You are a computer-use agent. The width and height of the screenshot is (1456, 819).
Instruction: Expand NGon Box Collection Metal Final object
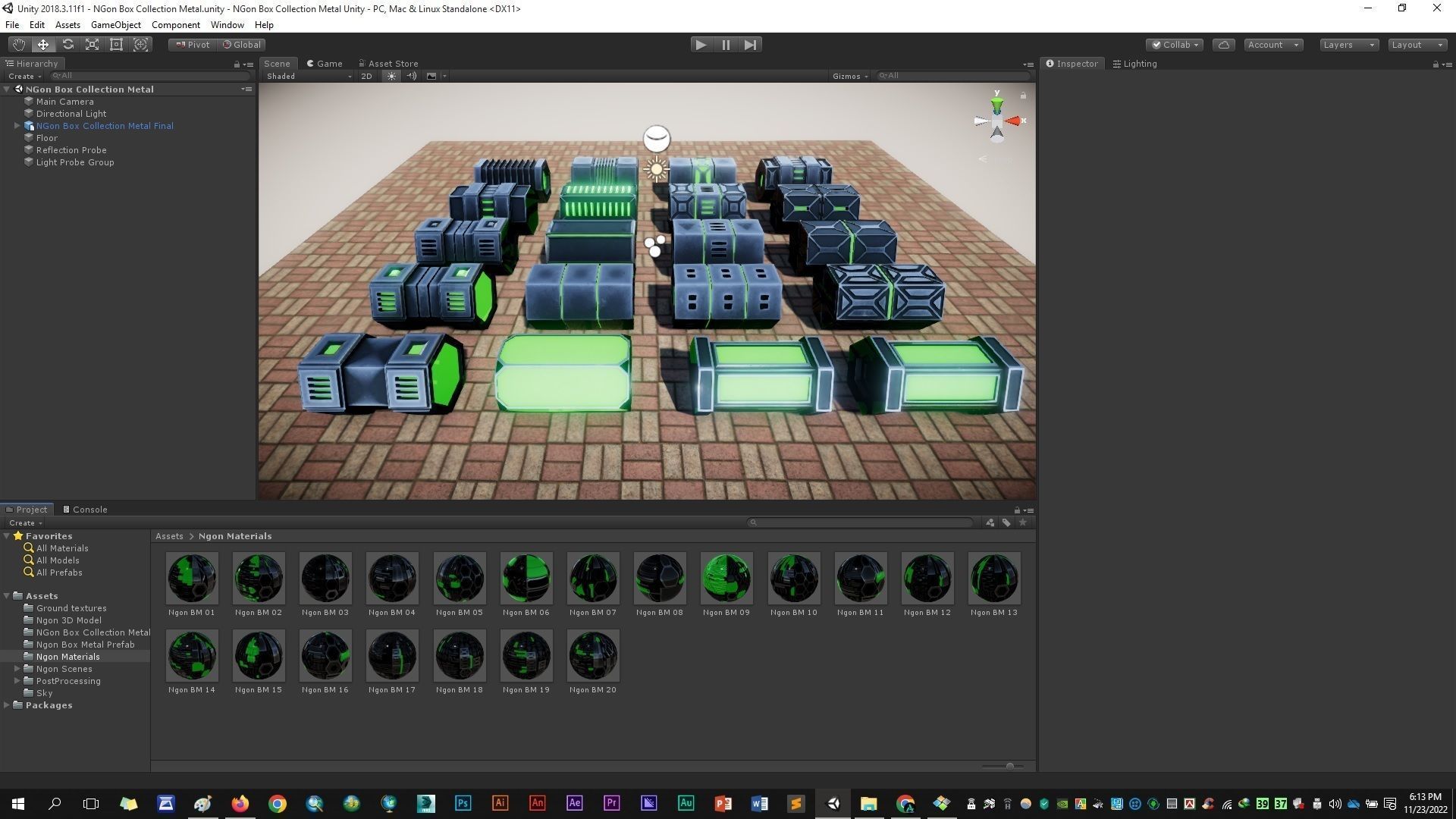click(17, 126)
